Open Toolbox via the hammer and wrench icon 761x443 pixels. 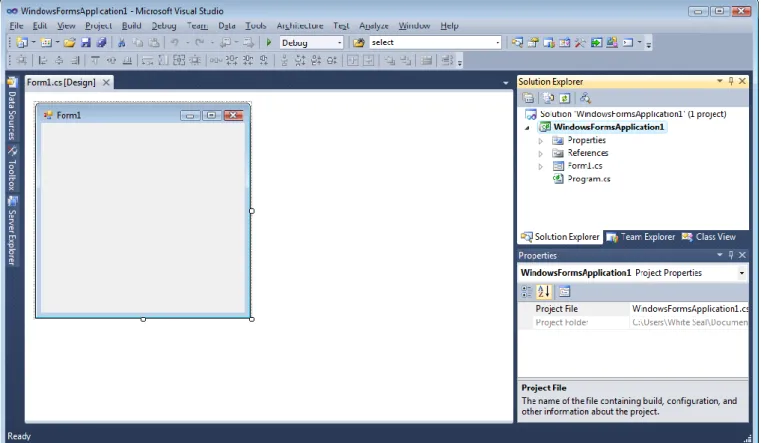coord(580,43)
